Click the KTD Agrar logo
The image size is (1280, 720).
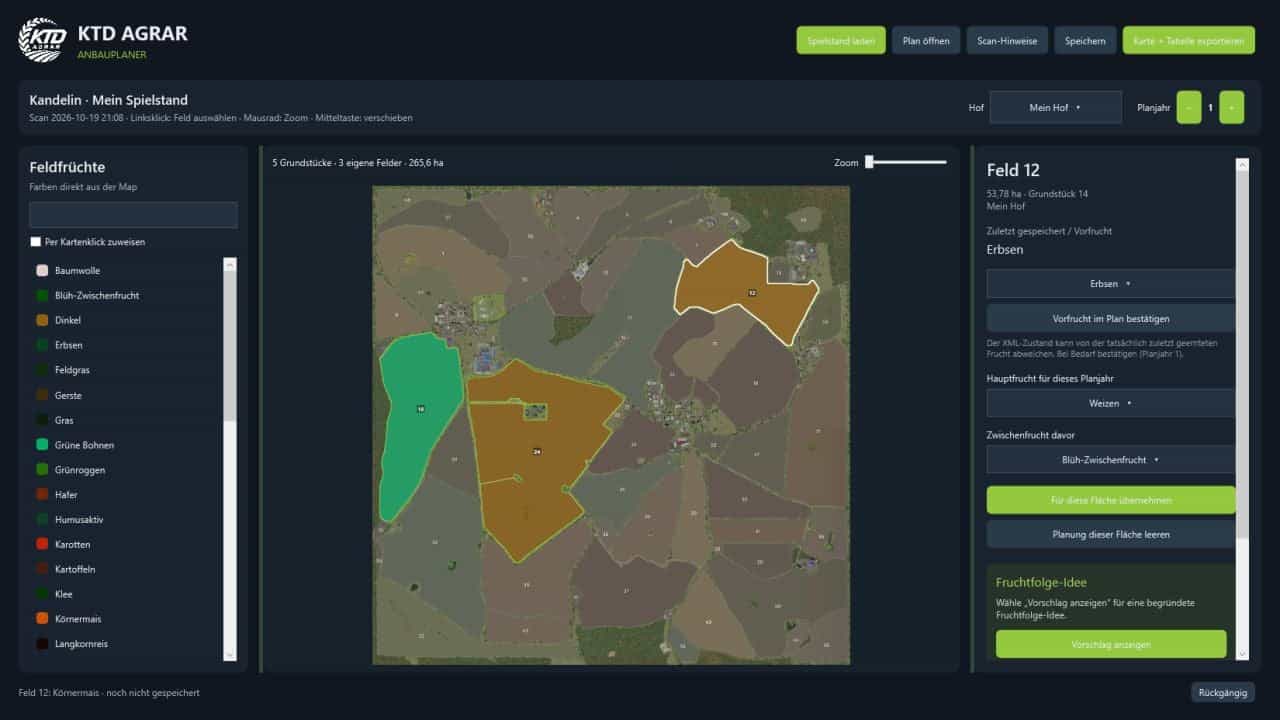[42, 39]
